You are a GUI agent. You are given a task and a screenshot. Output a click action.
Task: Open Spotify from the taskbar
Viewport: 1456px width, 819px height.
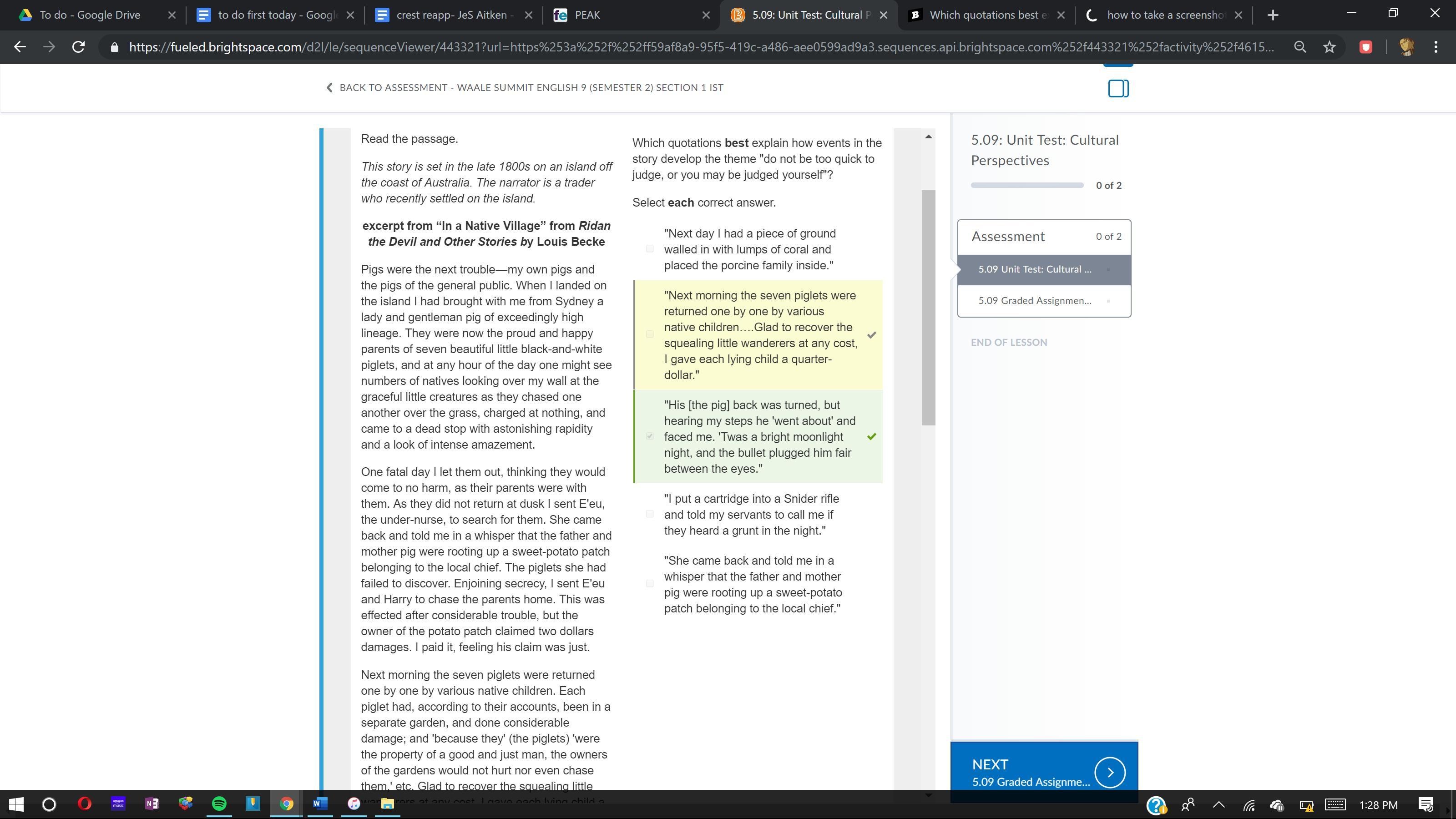tap(219, 803)
